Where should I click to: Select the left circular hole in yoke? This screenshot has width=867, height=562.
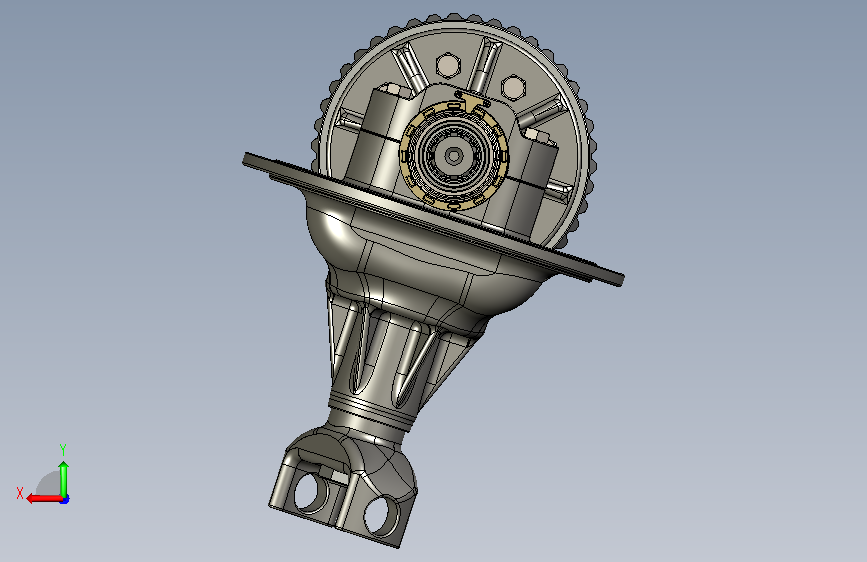click(x=307, y=492)
